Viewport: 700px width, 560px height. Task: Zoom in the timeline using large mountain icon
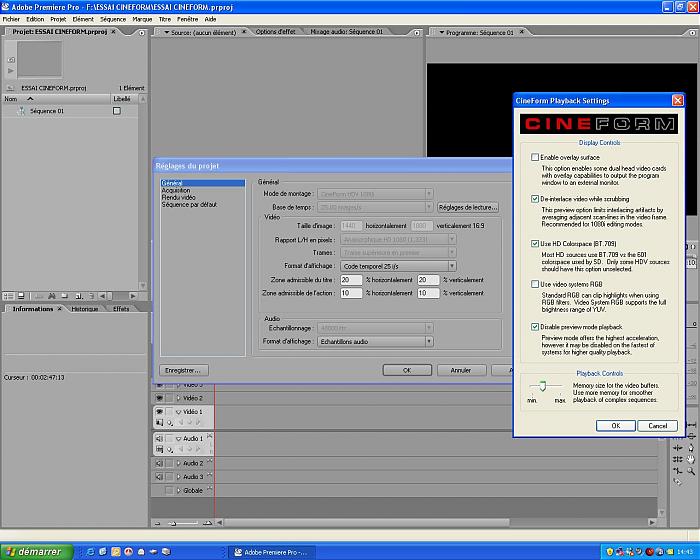tap(208, 522)
